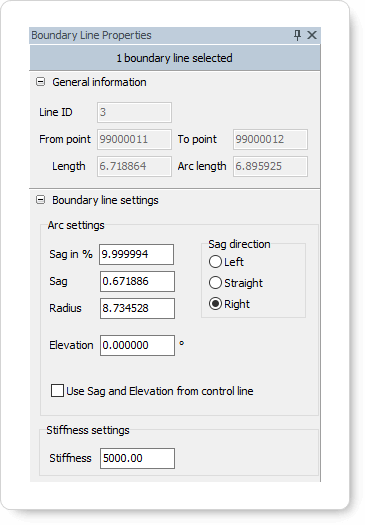The image size is (365, 525).
Task: Collapse the General information section
Action: point(41,82)
